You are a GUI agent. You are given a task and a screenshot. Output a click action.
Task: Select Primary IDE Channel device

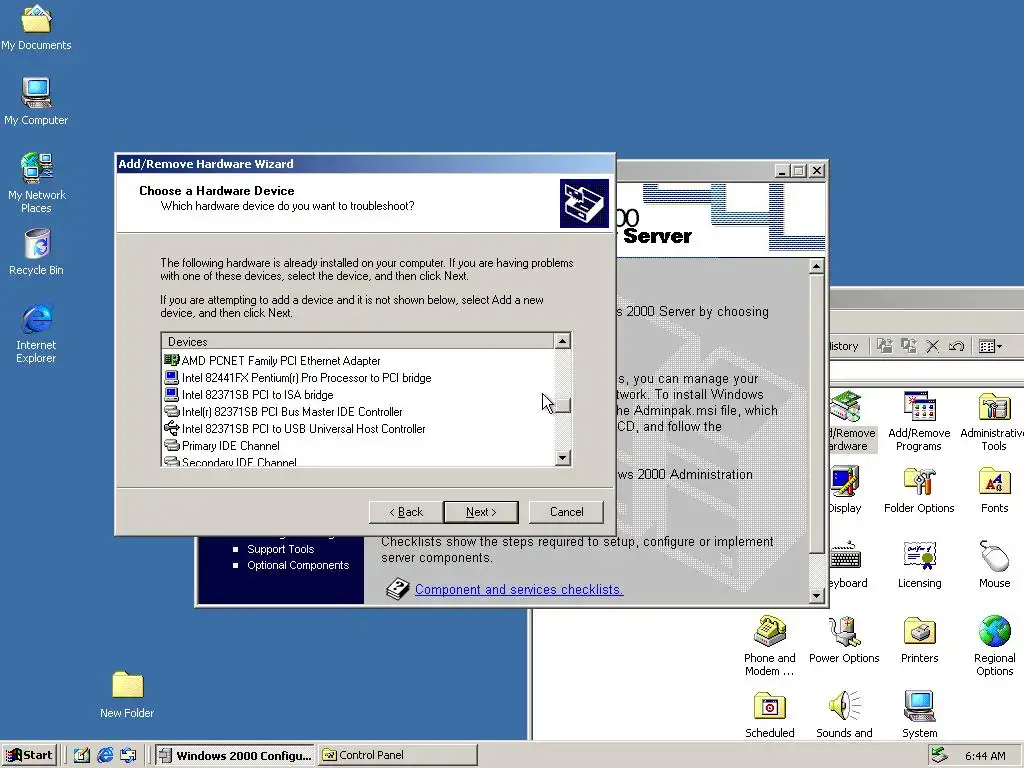coord(358,445)
